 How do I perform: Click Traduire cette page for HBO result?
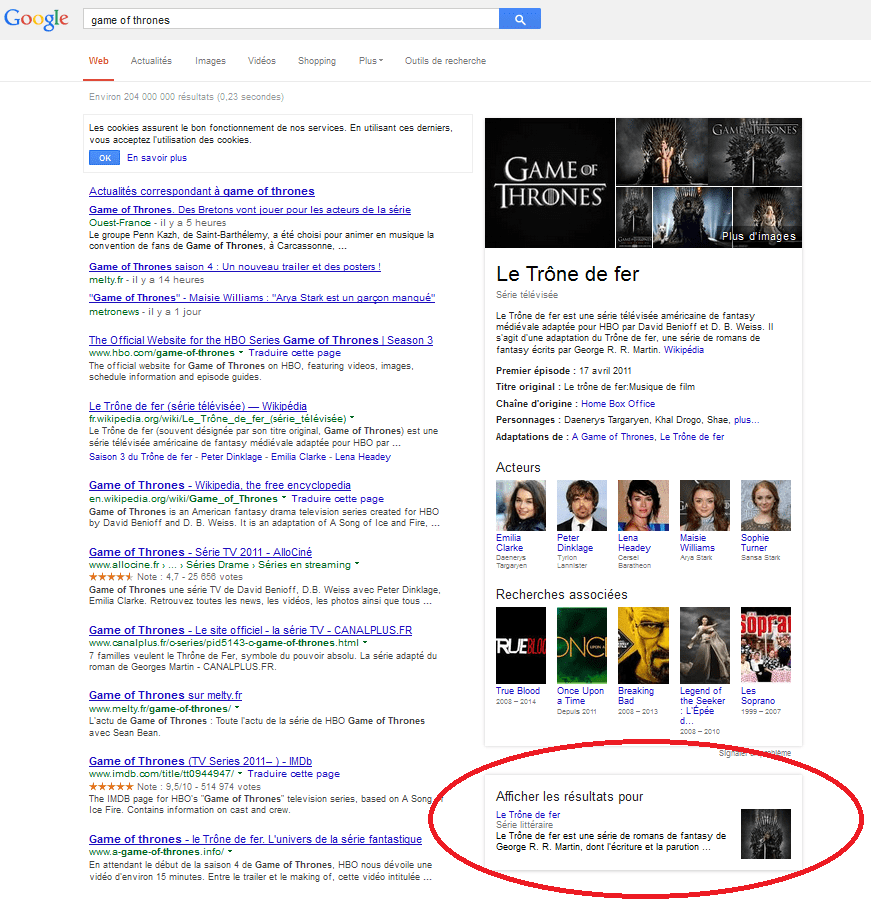click(x=295, y=353)
